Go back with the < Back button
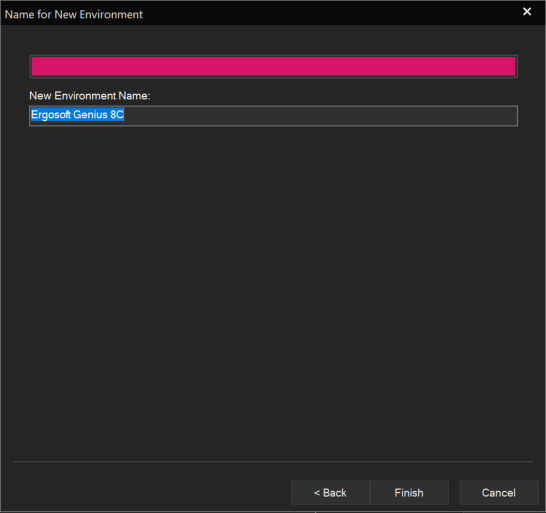The image size is (546, 513). pos(330,492)
